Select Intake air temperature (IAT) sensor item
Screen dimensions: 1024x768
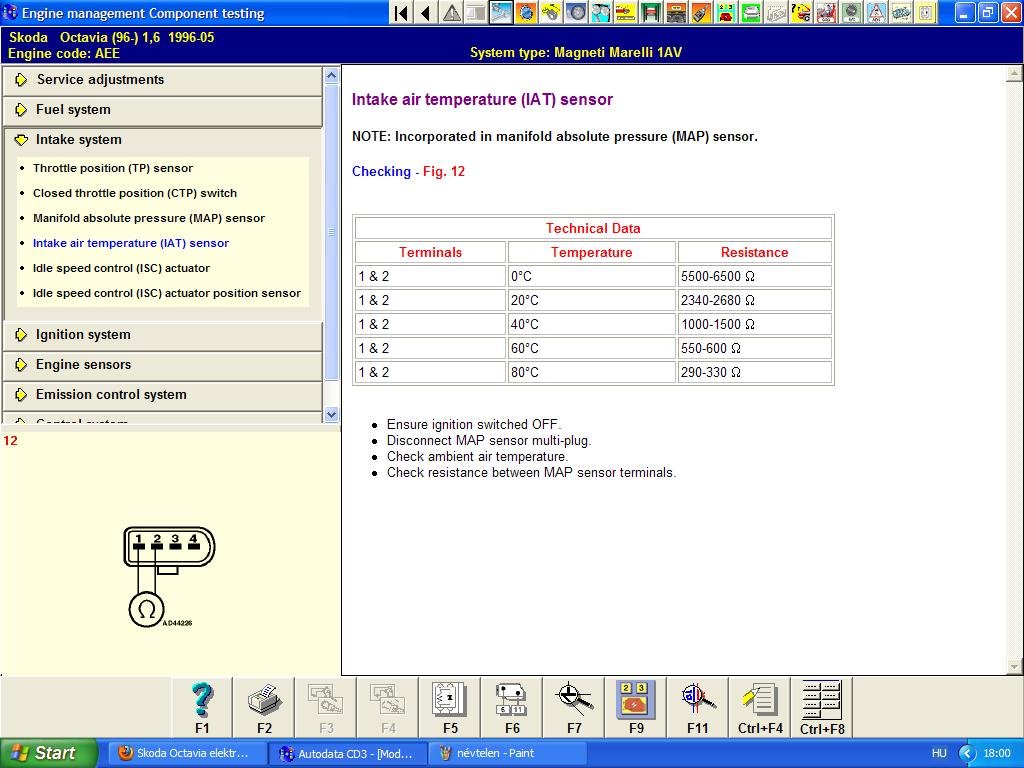[131, 243]
